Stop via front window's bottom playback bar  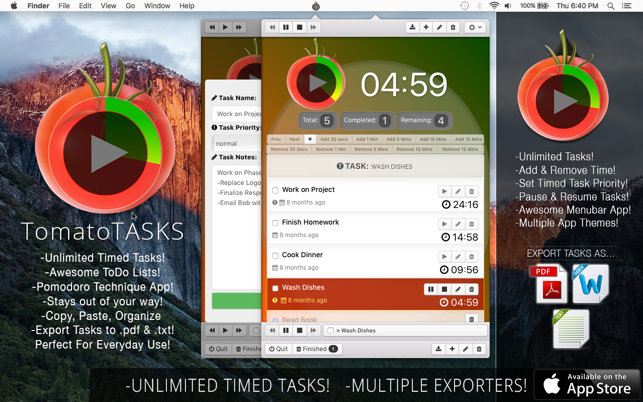(299, 330)
